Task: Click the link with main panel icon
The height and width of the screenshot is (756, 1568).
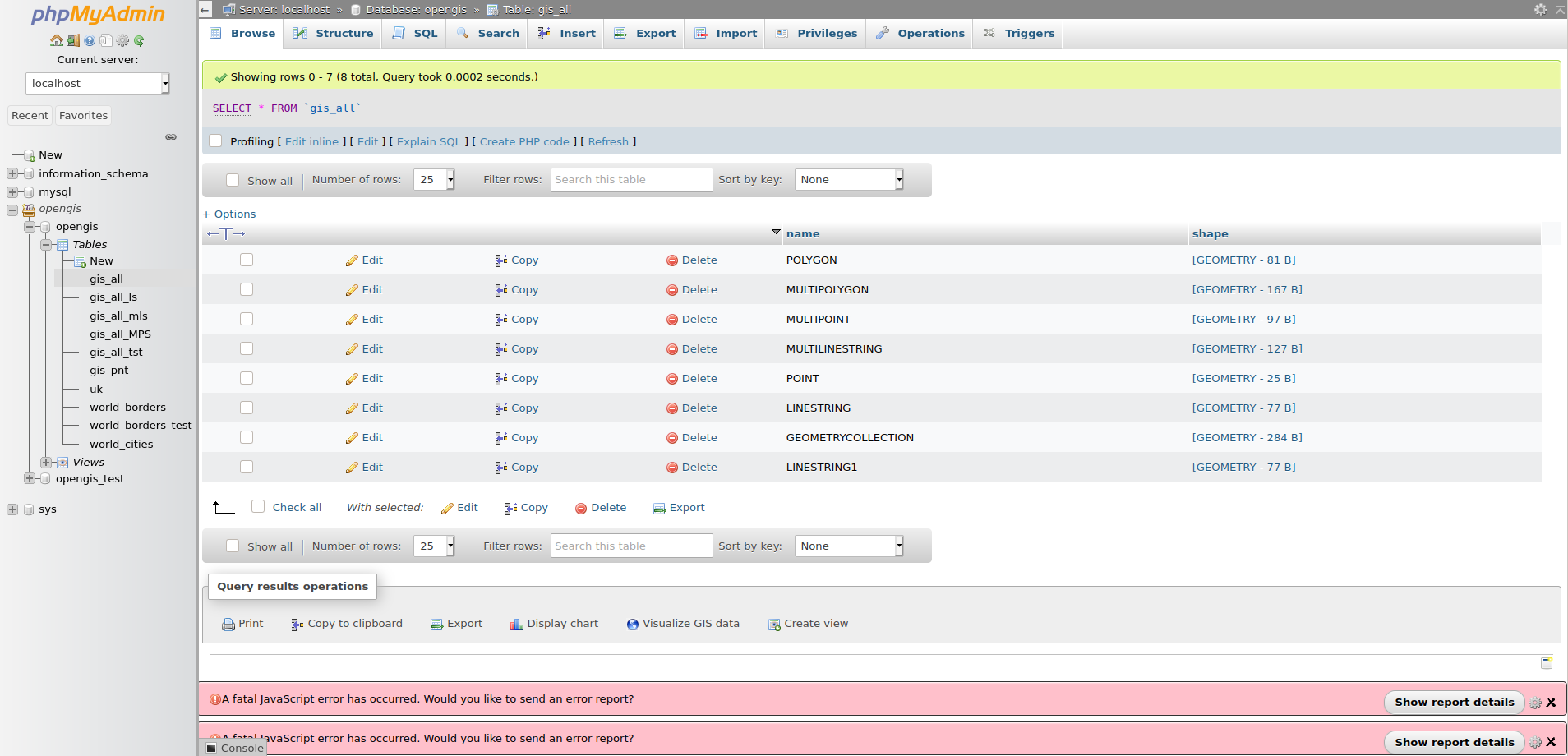Action: coord(171,136)
